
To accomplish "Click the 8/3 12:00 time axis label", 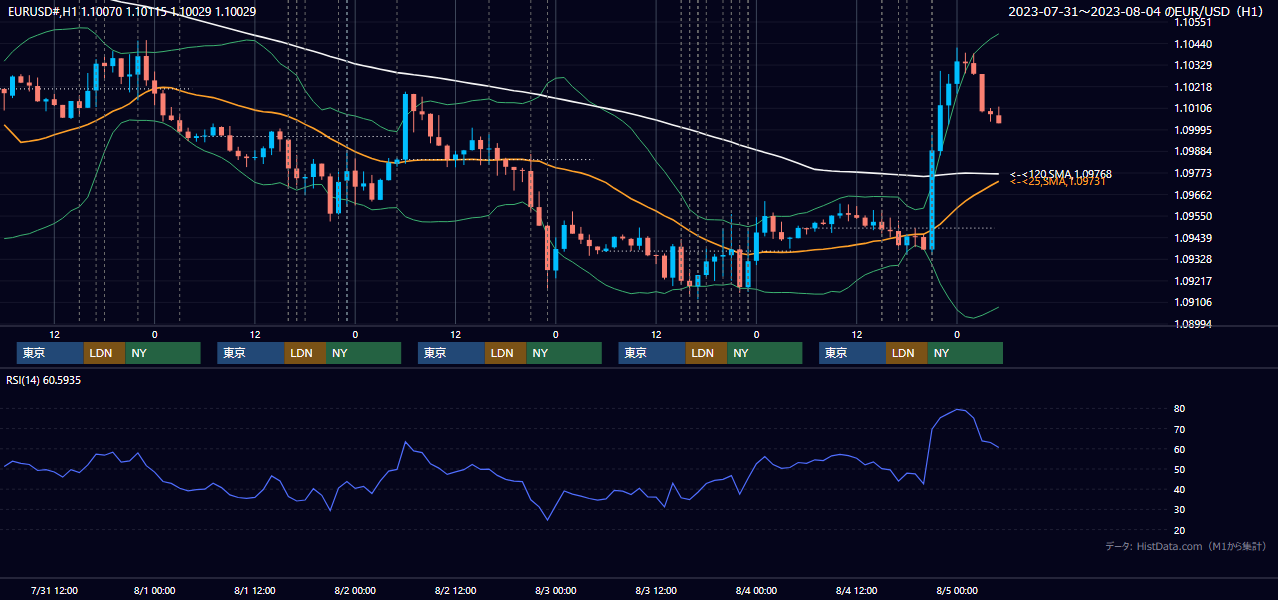I will (656, 590).
